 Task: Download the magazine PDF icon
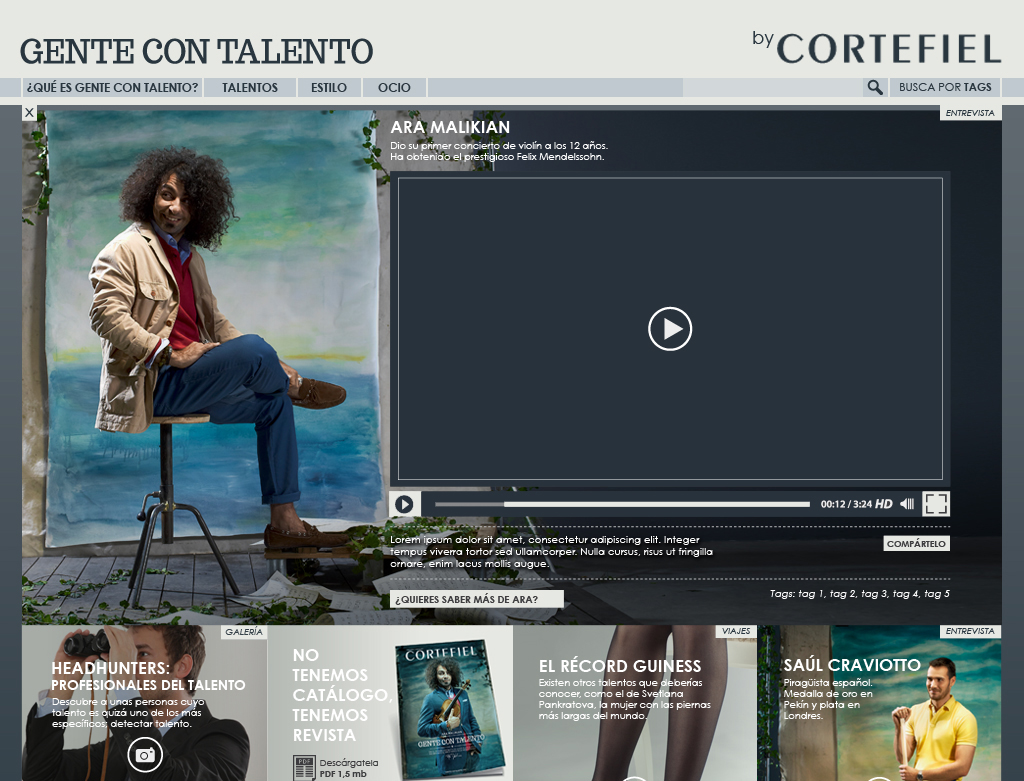pyautogui.click(x=303, y=768)
